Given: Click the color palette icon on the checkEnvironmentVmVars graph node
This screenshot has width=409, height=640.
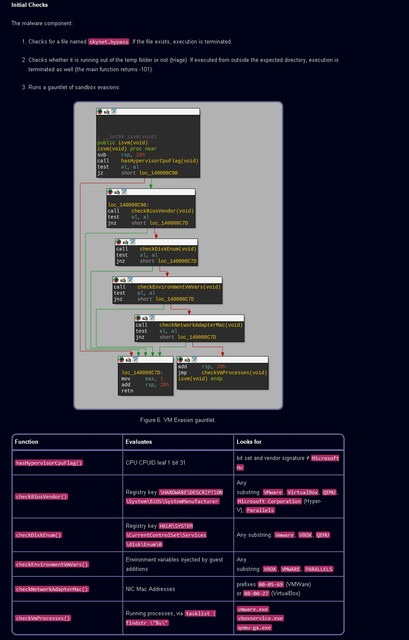Looking at the screenshot, I should tap(116, 280).
